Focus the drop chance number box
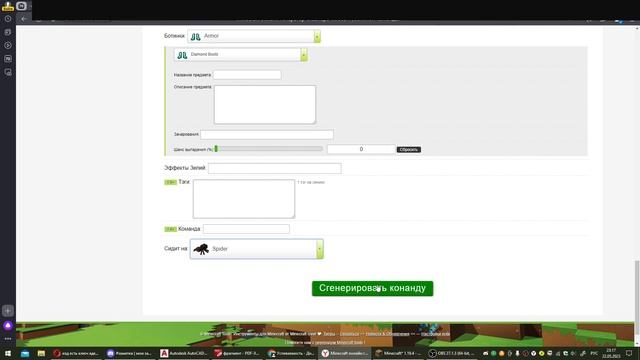The image size is (640, 360). [361, 149]
